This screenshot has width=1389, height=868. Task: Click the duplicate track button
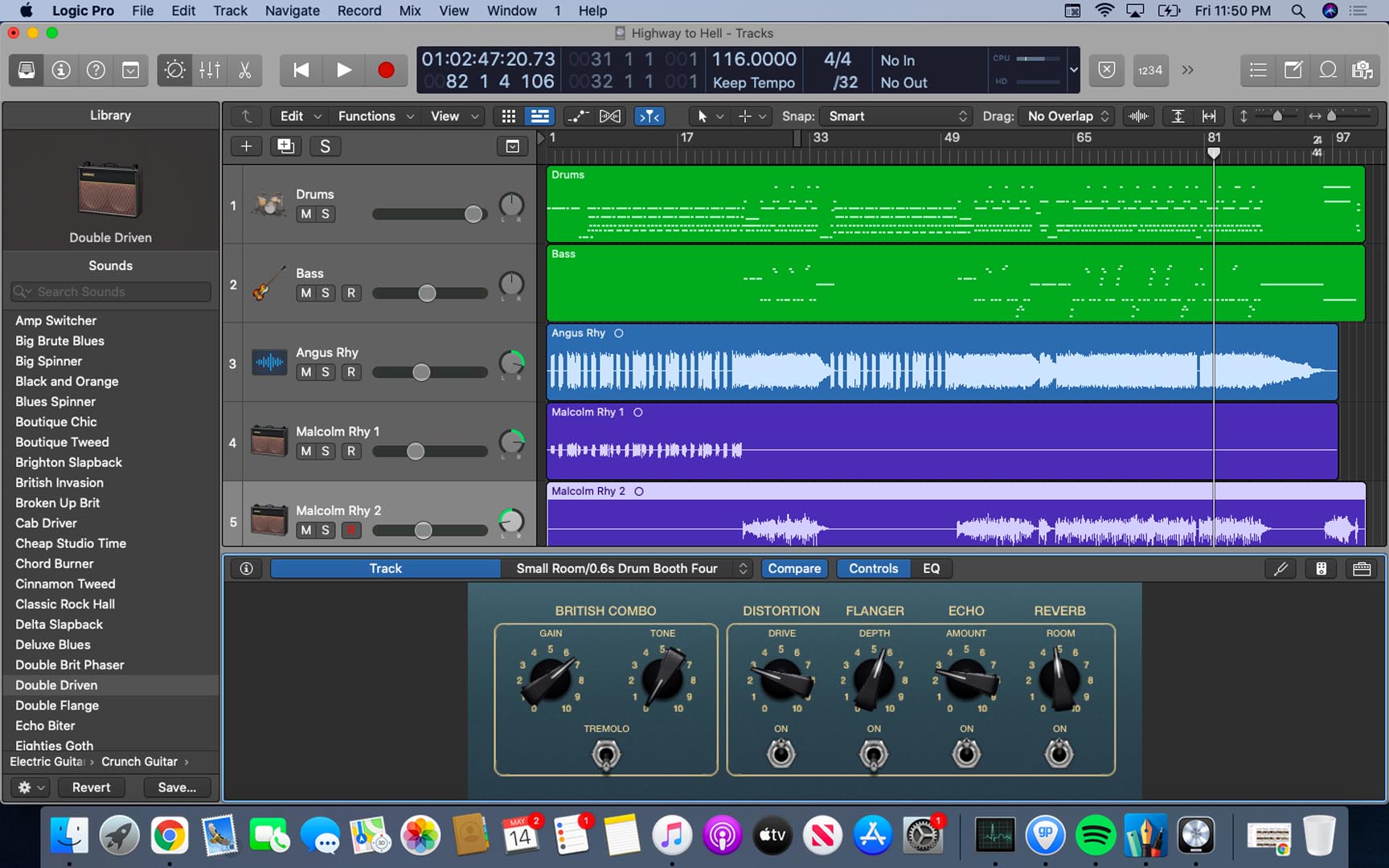[x=285, y=145]
